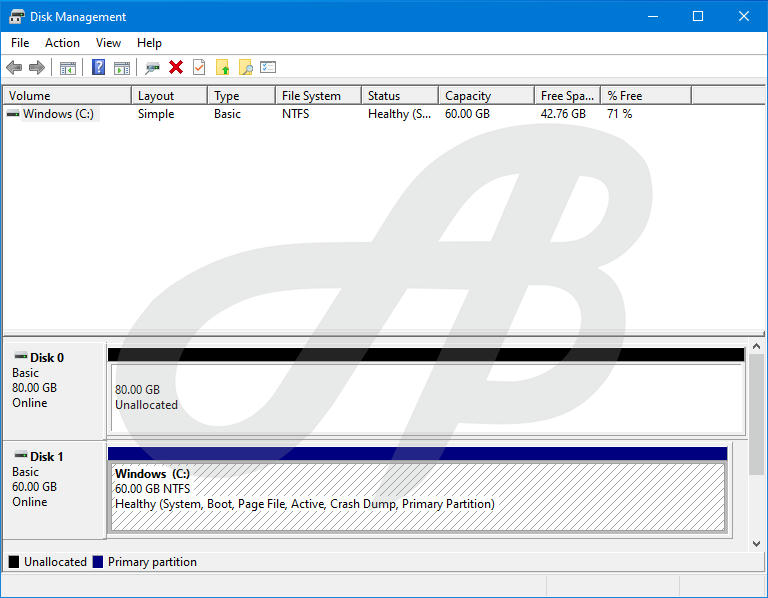Click the yellow folder with green arrow icon
This screenshot has width=768, height=598.
222,67
